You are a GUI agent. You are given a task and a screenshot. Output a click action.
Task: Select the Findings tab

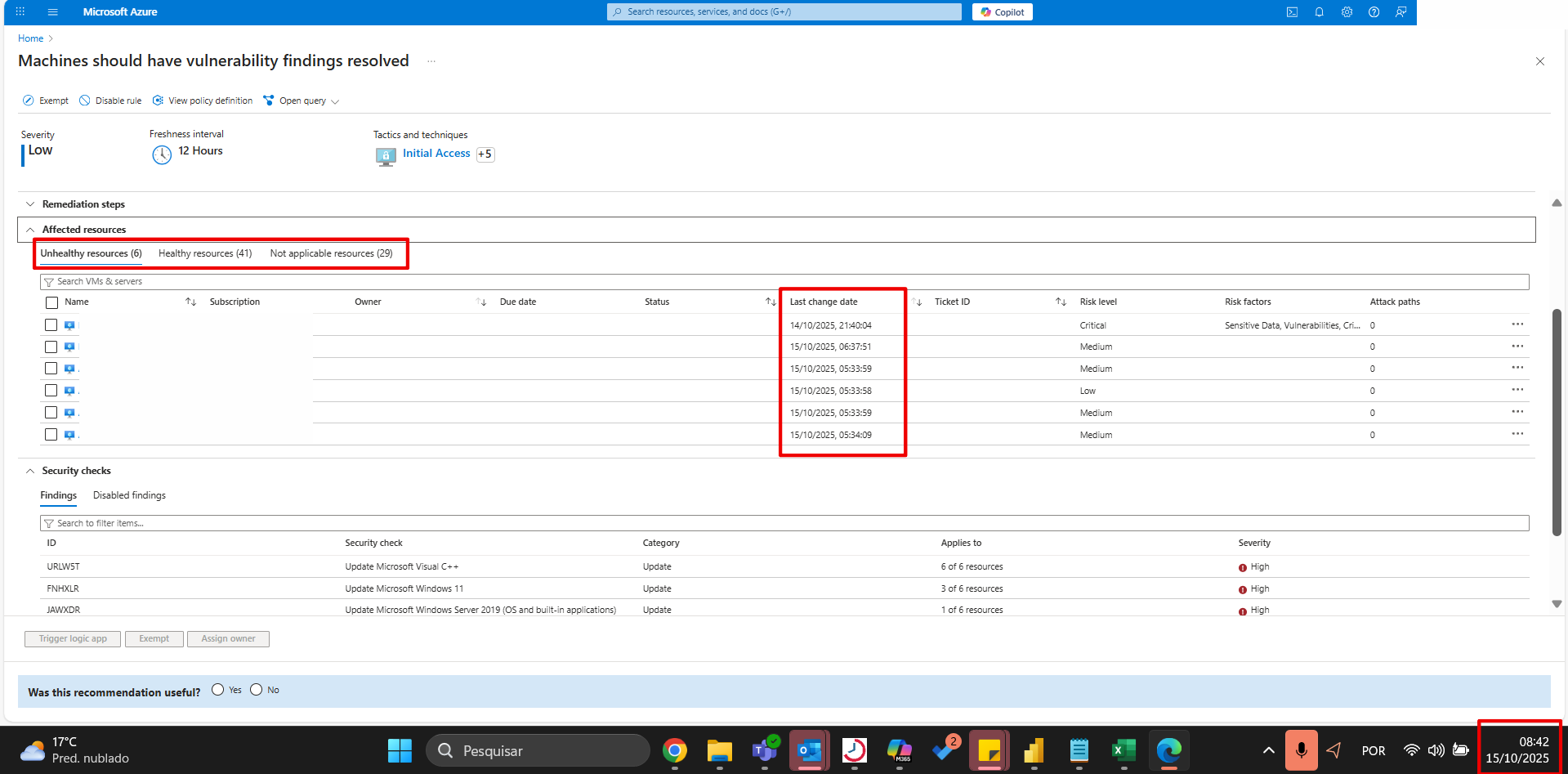(x=58, y=495)
